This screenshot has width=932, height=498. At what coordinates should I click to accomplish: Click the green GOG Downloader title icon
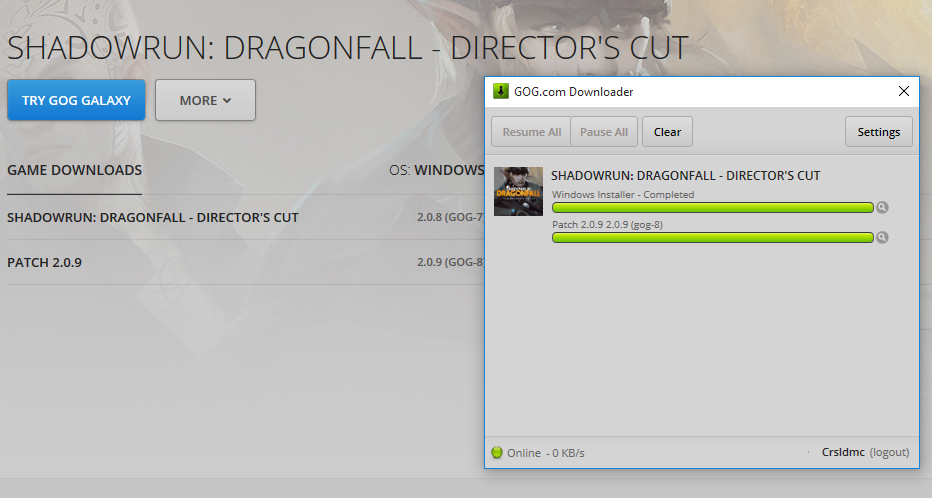tap(500, 92)
